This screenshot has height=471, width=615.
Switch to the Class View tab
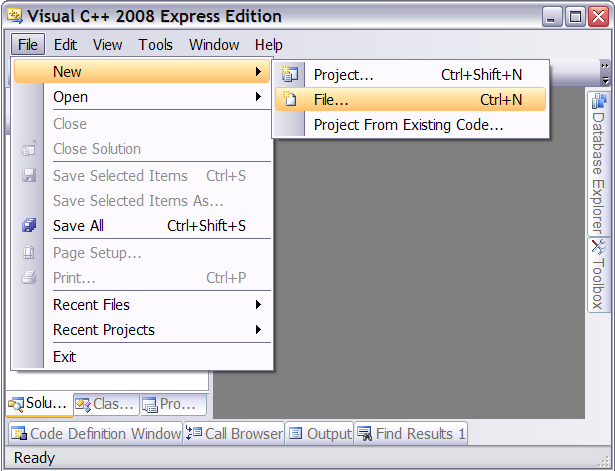point(106,404)
